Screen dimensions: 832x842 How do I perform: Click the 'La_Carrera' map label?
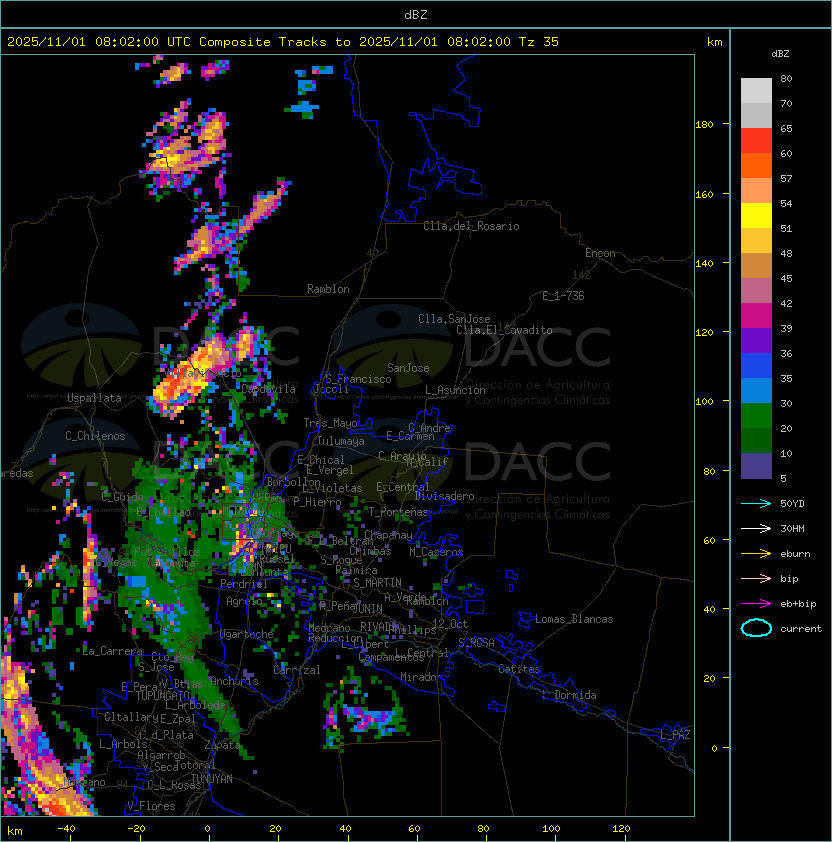112,651
